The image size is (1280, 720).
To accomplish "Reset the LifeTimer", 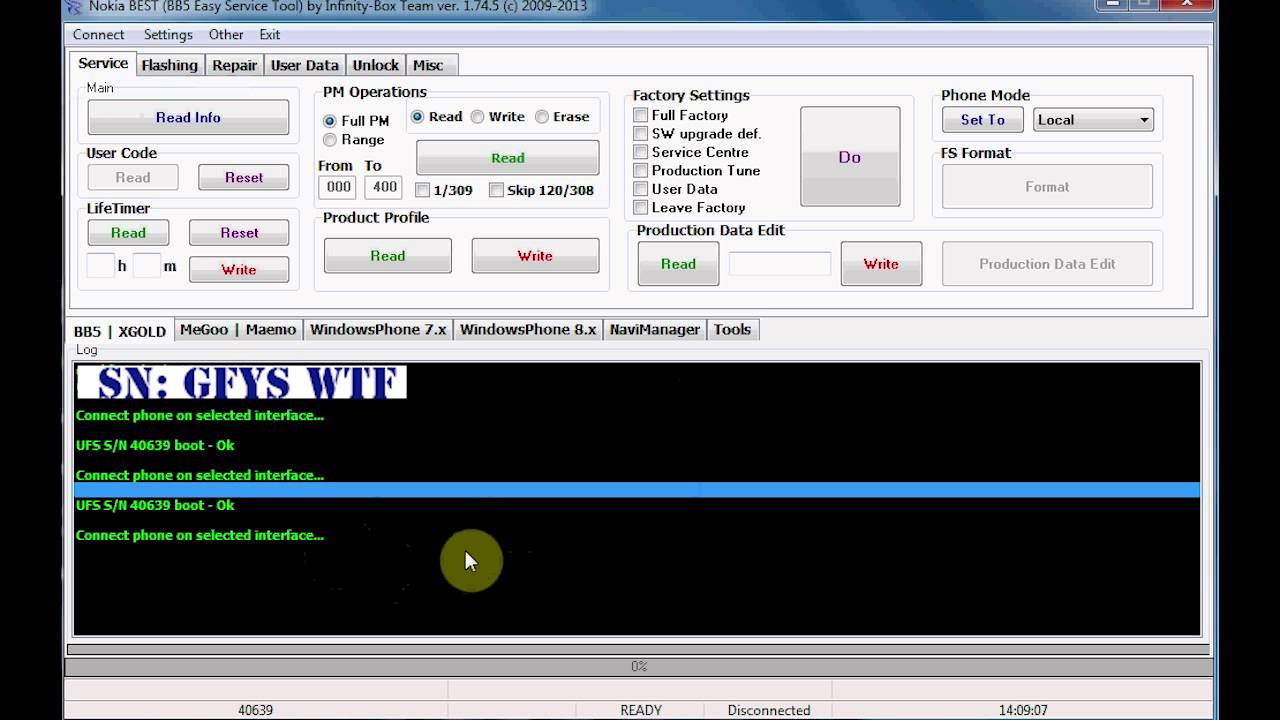I will (x=239, y=233).
